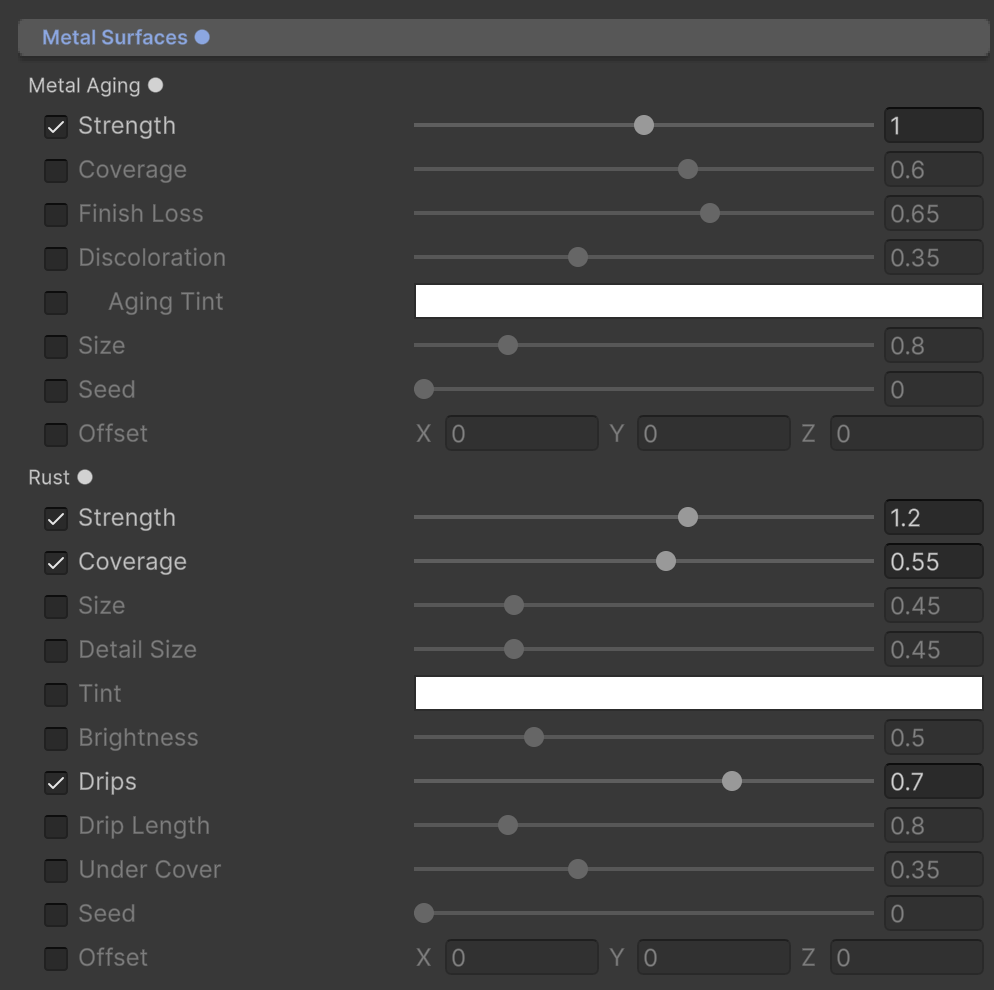This screenshot has height=990, width=994.
Task: Uncheck the Metal Aging Strength checkbox
Action: coord(56,126)
